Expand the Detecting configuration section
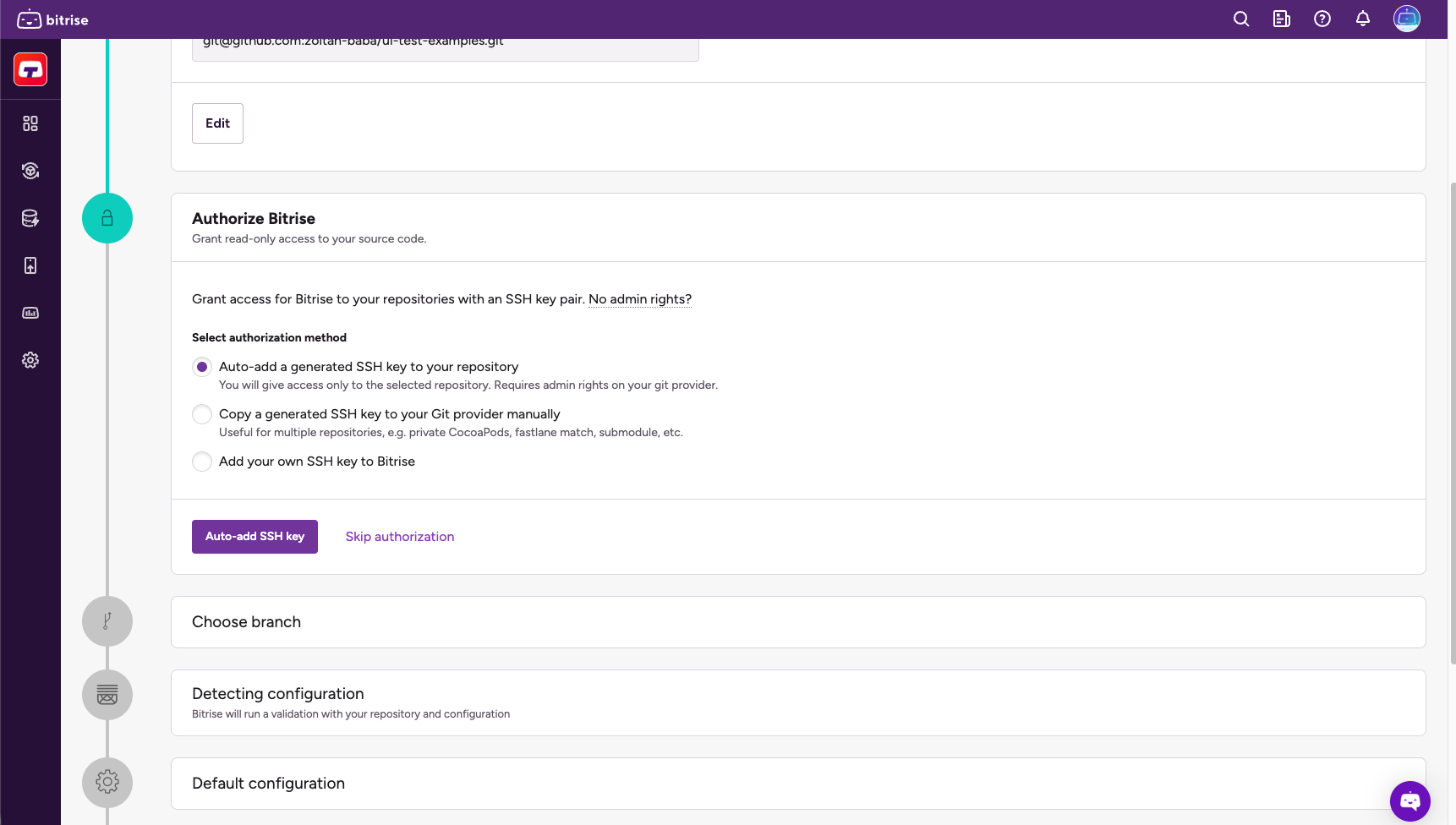The width and height of the screenshot is (1456, 825). click(277, 694)
